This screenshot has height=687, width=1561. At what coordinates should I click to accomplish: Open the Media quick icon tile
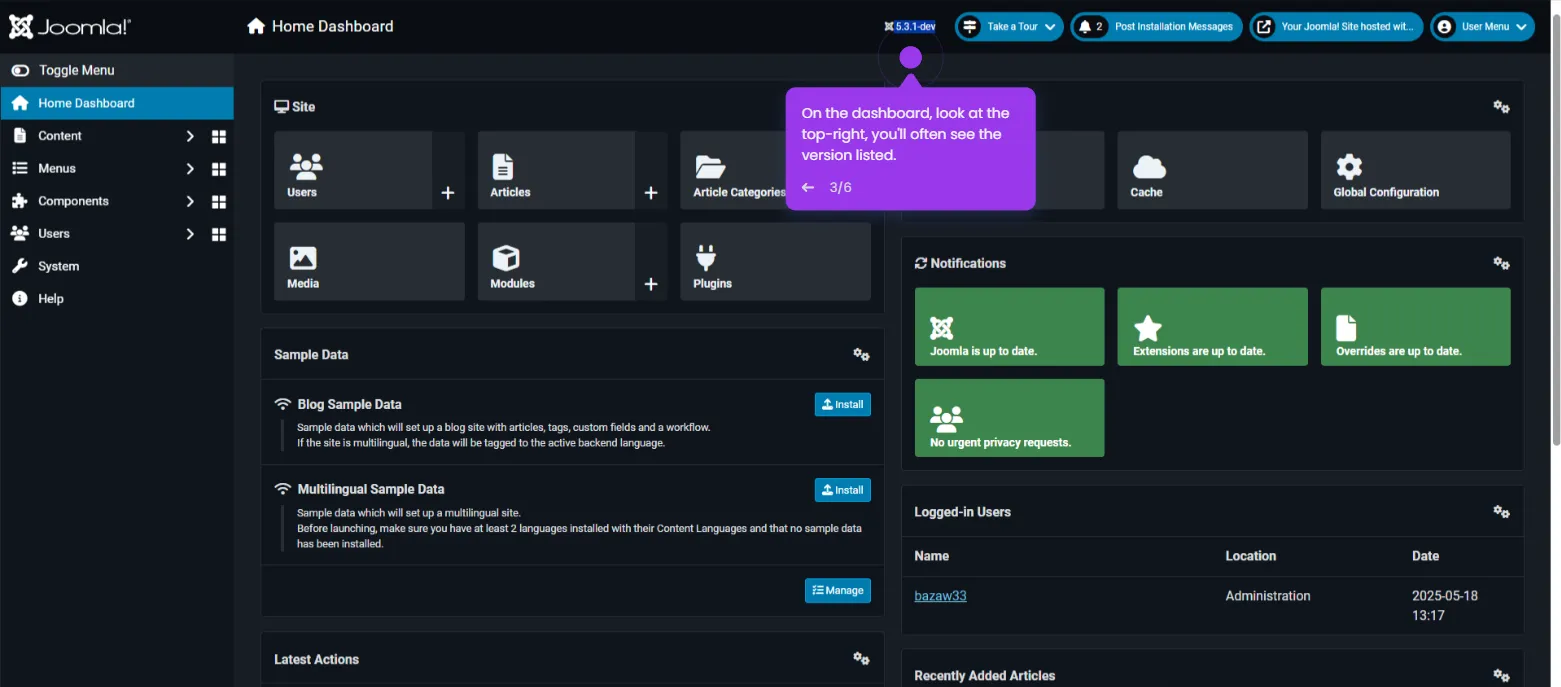[369, 262]
